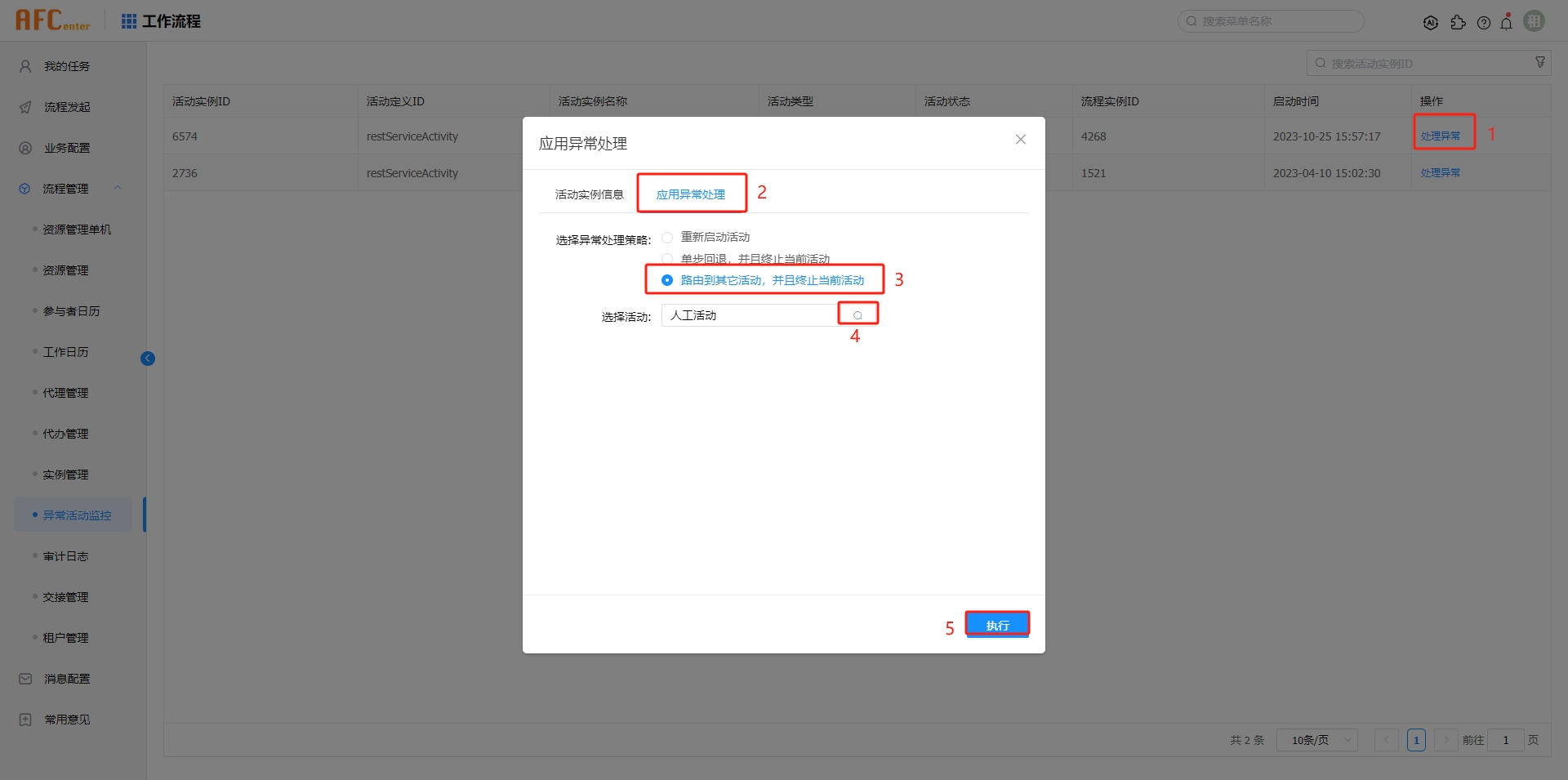Open the notification bell
1568x780 pixels.
tap(1507, 22)
